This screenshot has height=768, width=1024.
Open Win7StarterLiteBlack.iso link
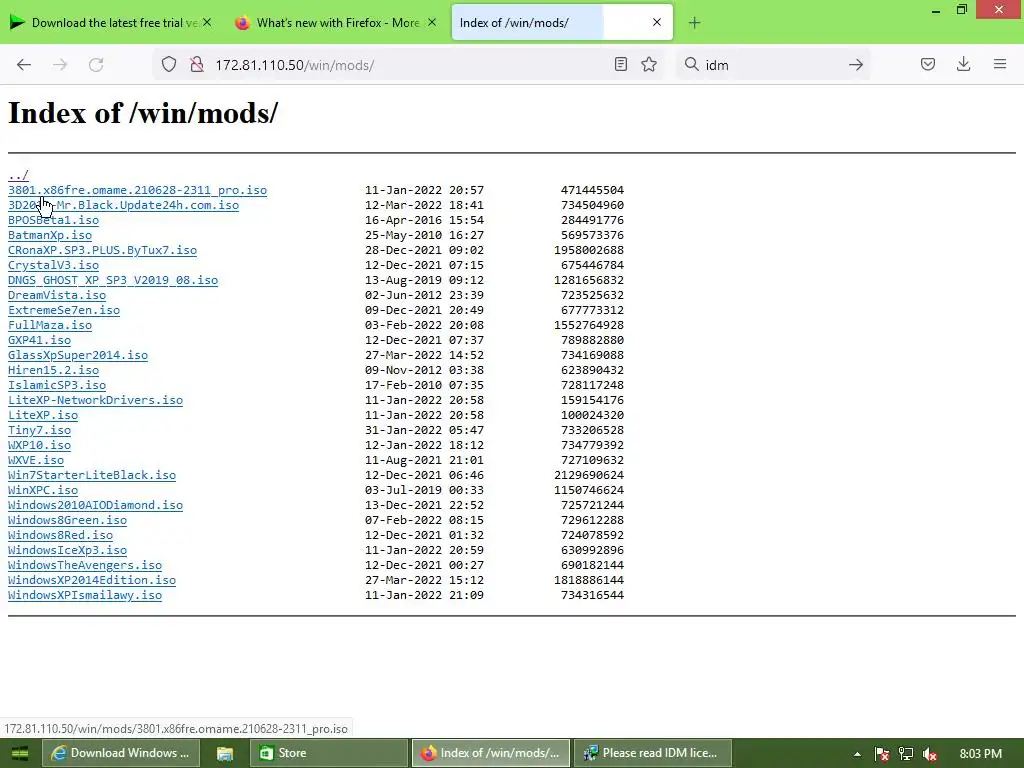click(92, 475)
